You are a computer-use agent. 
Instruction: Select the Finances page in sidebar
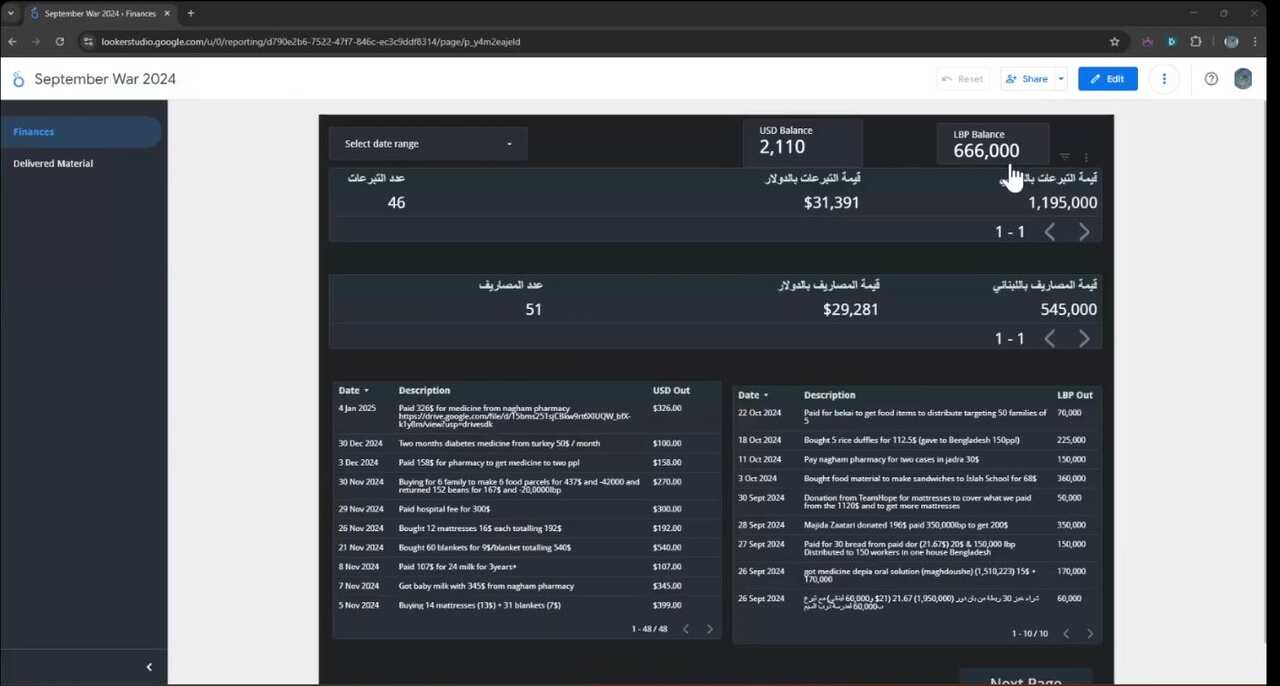tap(34, 132)
